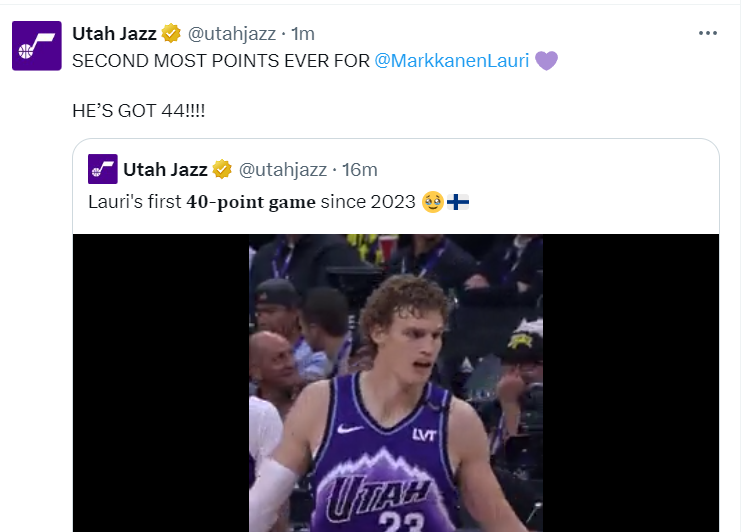The width and height of the screenshot is (741, 532).
Task: Click the pleading face emoji in quoted tweet
Action: pos(433,202)
